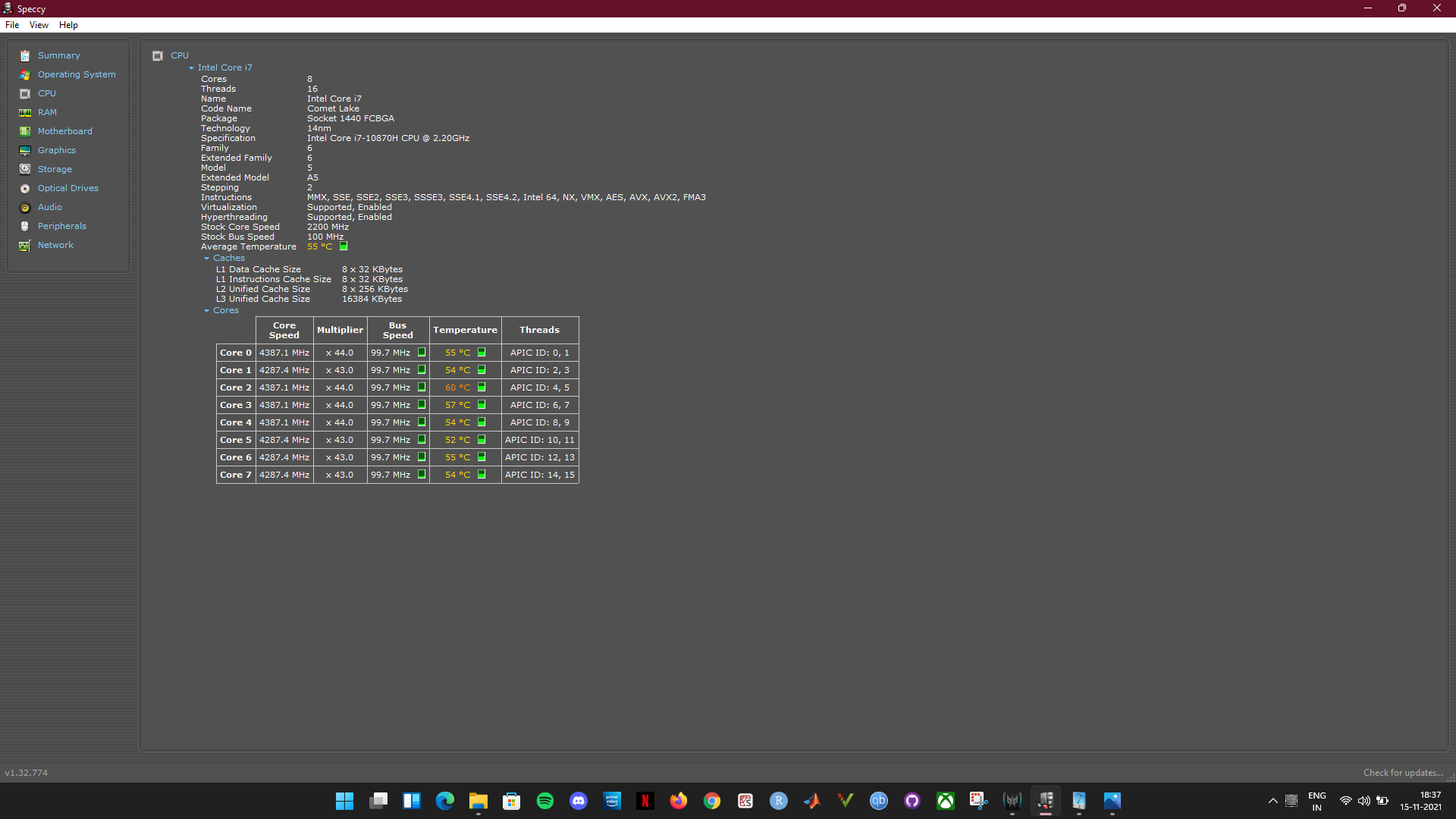Open Discord from the taskbar

(579, 801)
